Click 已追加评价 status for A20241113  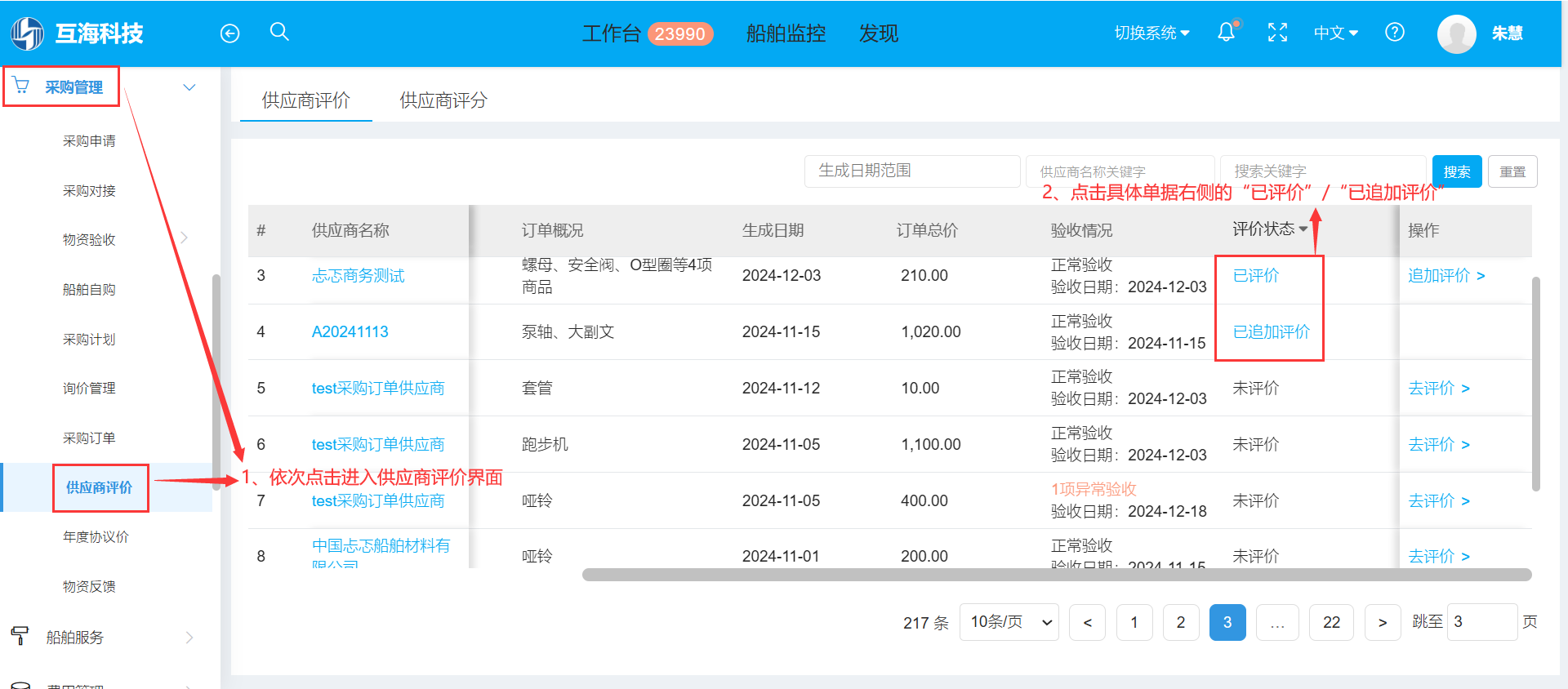click(1271, 332)
